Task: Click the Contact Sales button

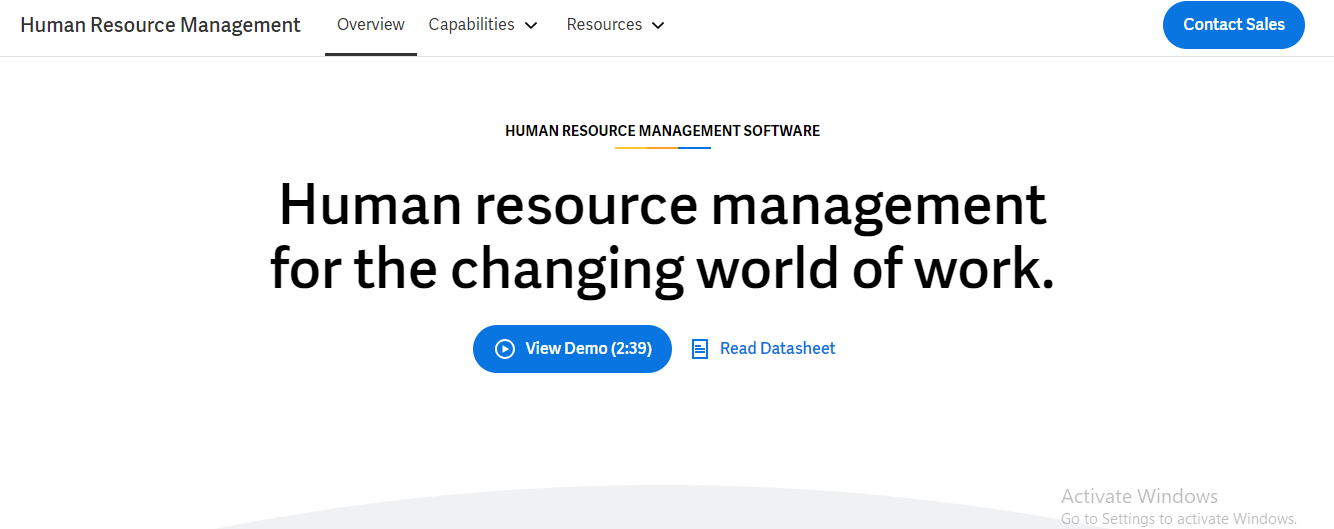Action: pyautogui.click(x=1234, y=25)
